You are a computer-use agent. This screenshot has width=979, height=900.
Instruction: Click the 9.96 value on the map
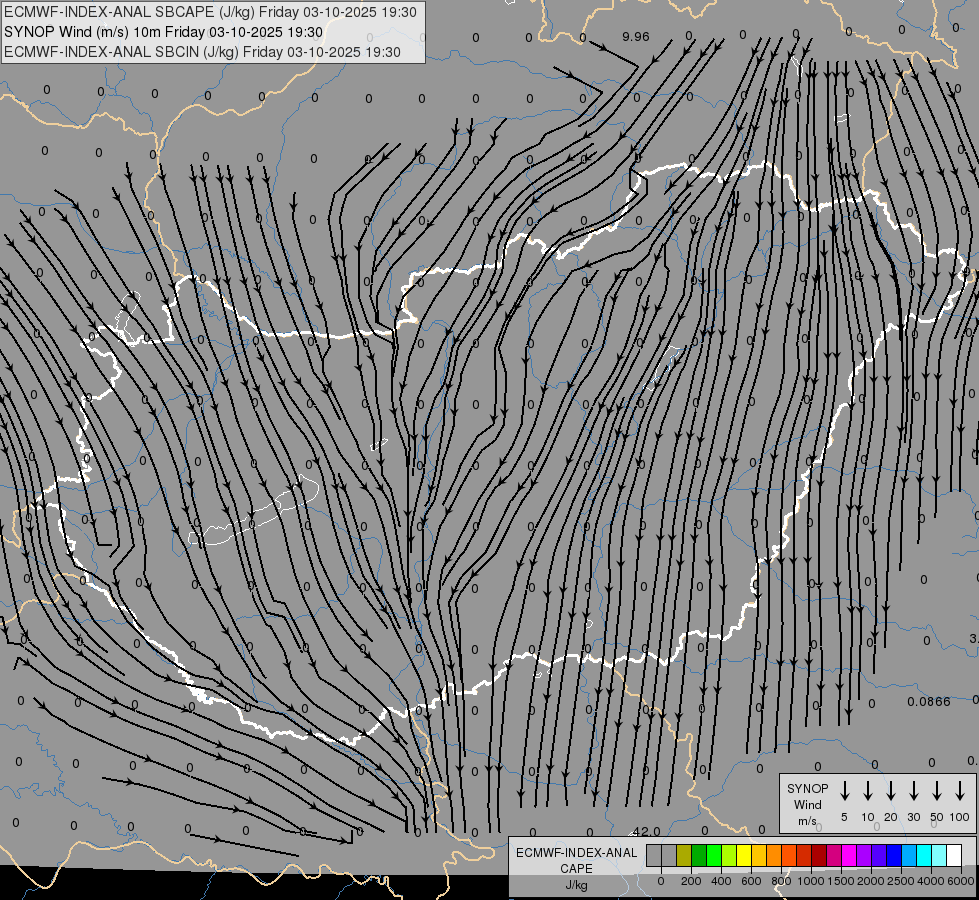point(635,37)
